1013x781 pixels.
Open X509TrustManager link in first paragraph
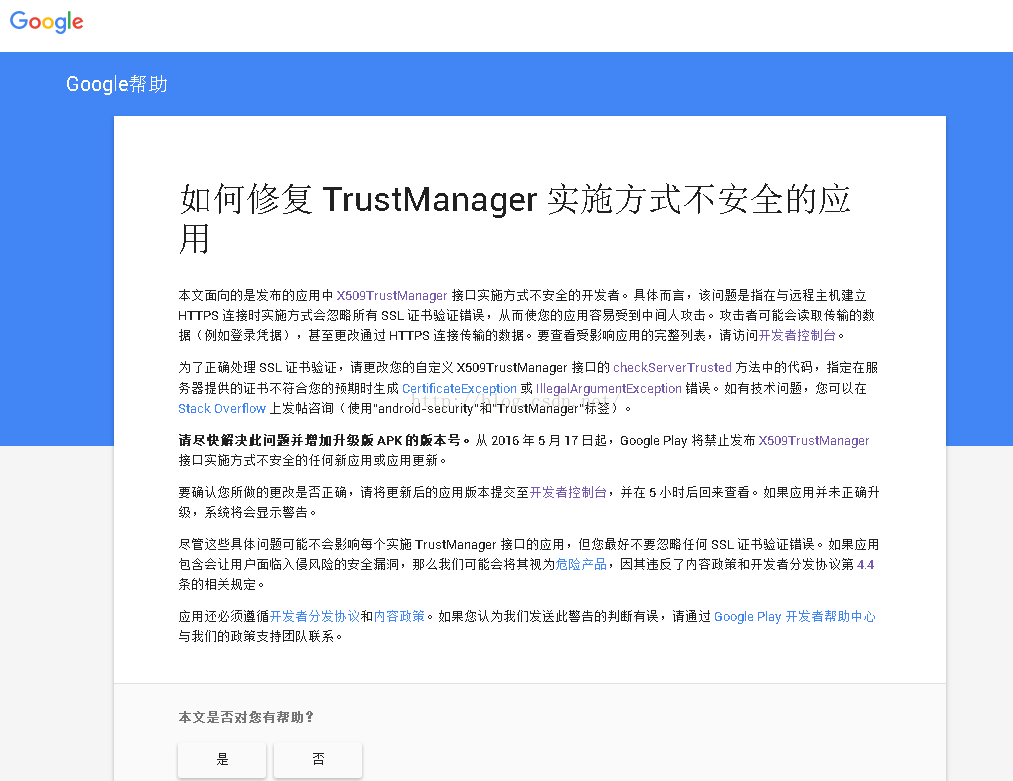[392, 295]
